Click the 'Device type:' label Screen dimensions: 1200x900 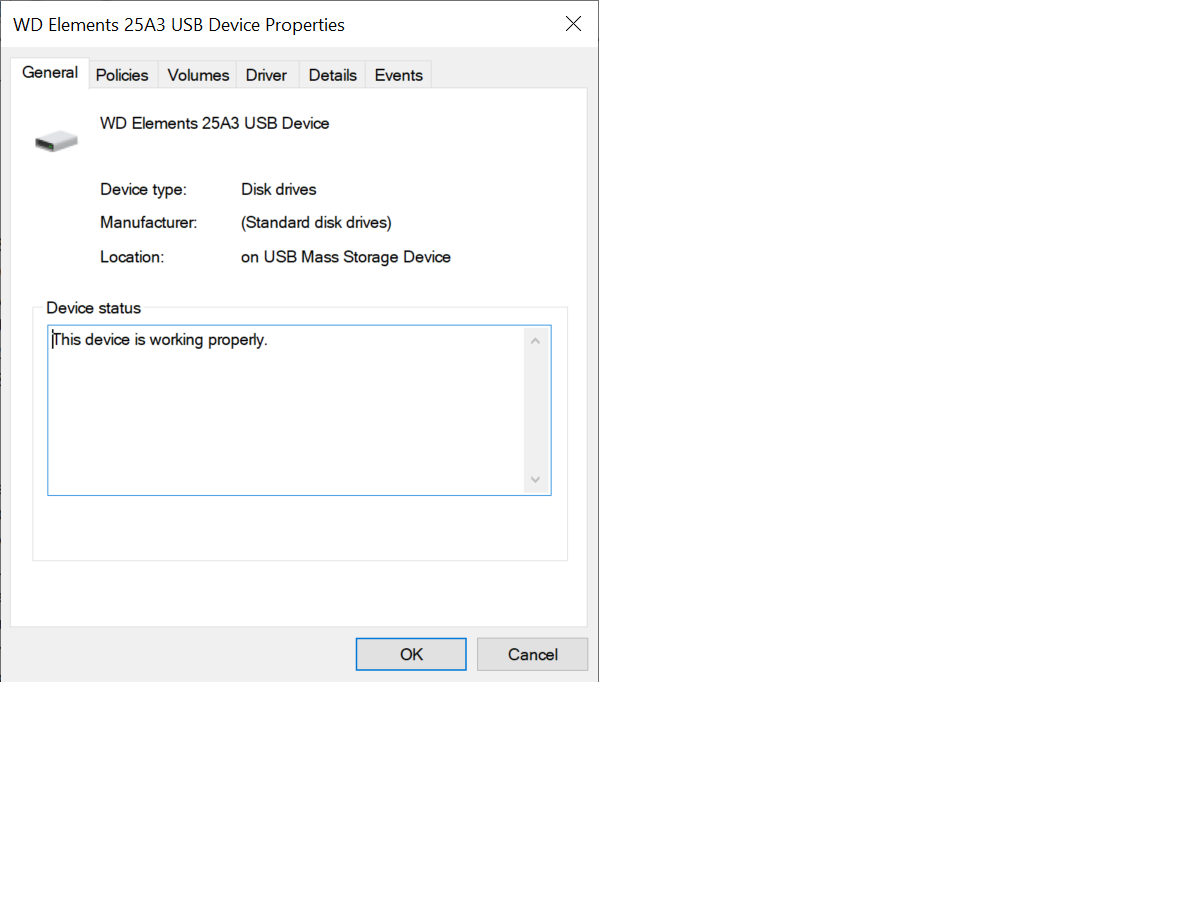click(143, 189)
